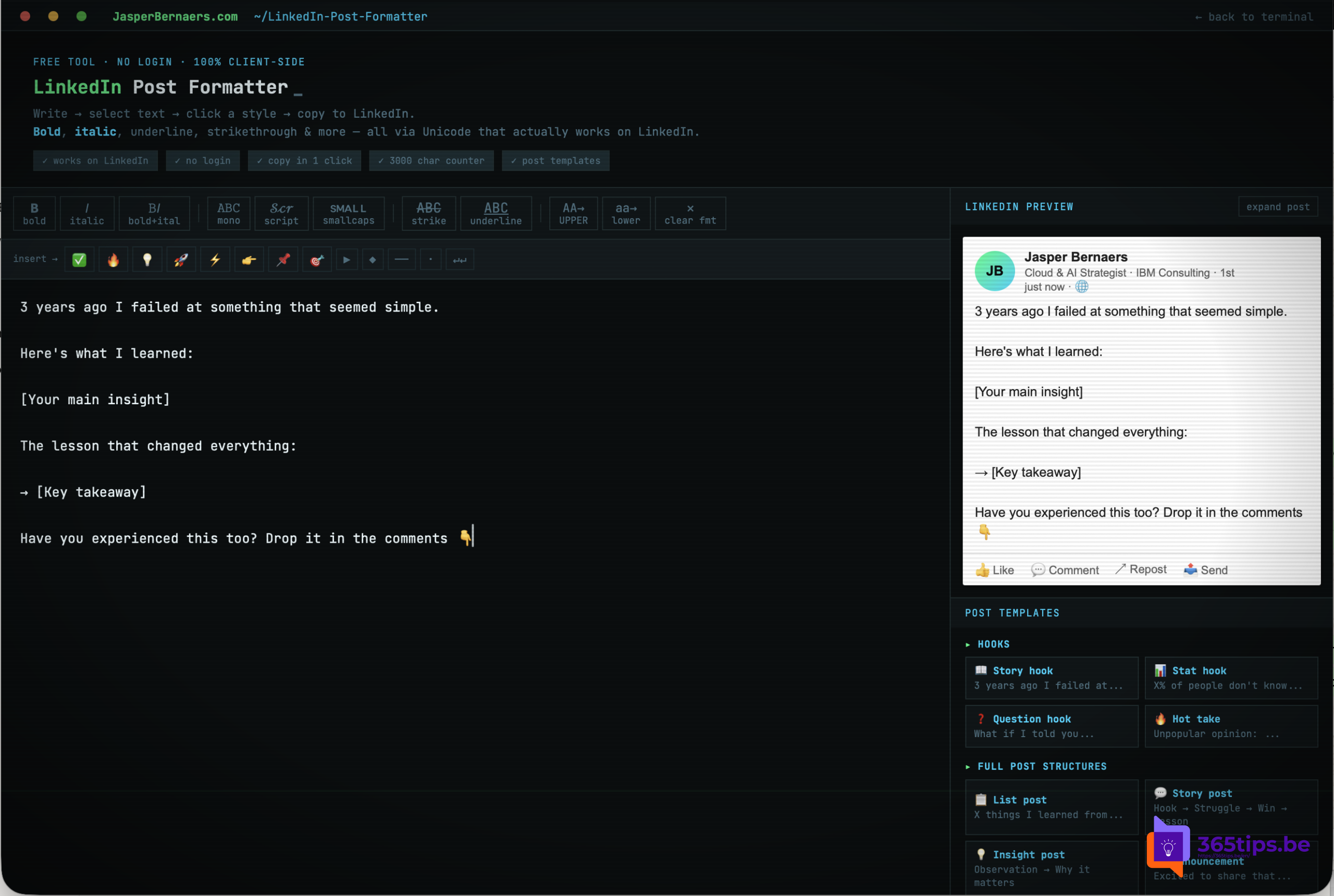The height and width of the screenshot is (896, 1334).
Task: Load the Story post structure template
Action: click(x=1232, y=807)
